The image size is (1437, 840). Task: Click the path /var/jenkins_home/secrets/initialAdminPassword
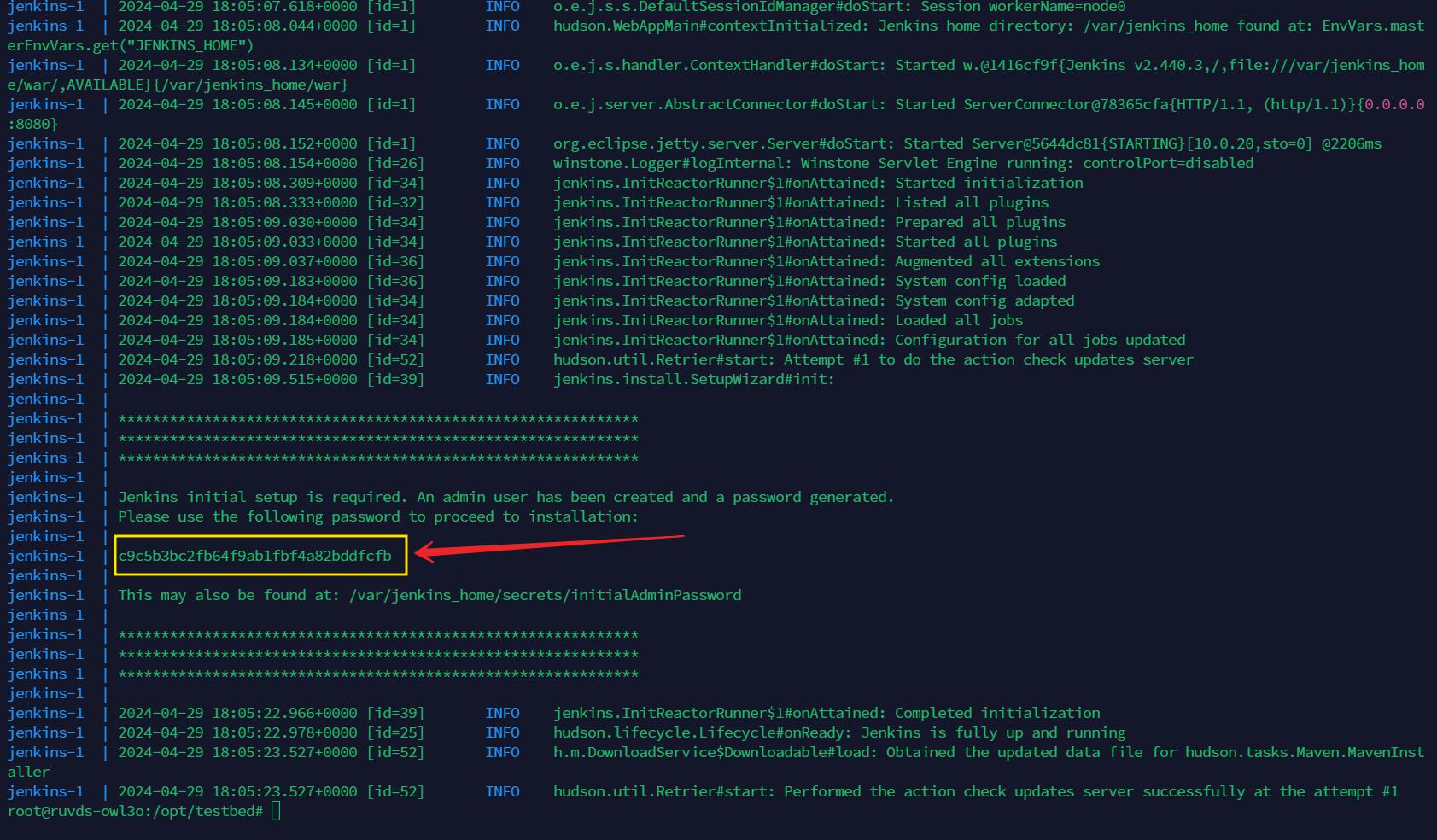click(545, 595)
